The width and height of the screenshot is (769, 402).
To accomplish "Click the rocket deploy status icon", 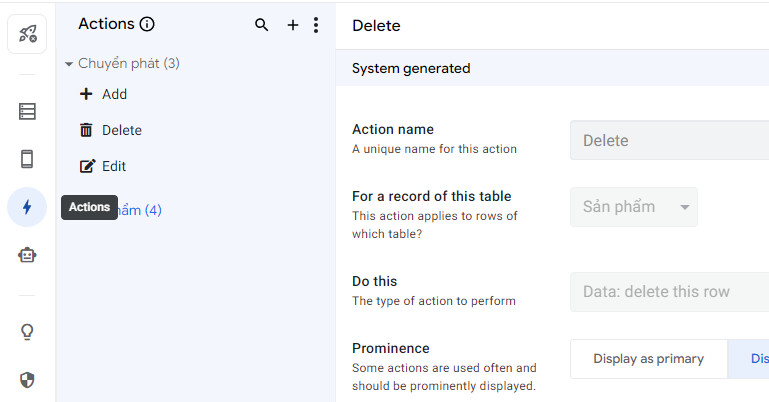I will point(27,34).
